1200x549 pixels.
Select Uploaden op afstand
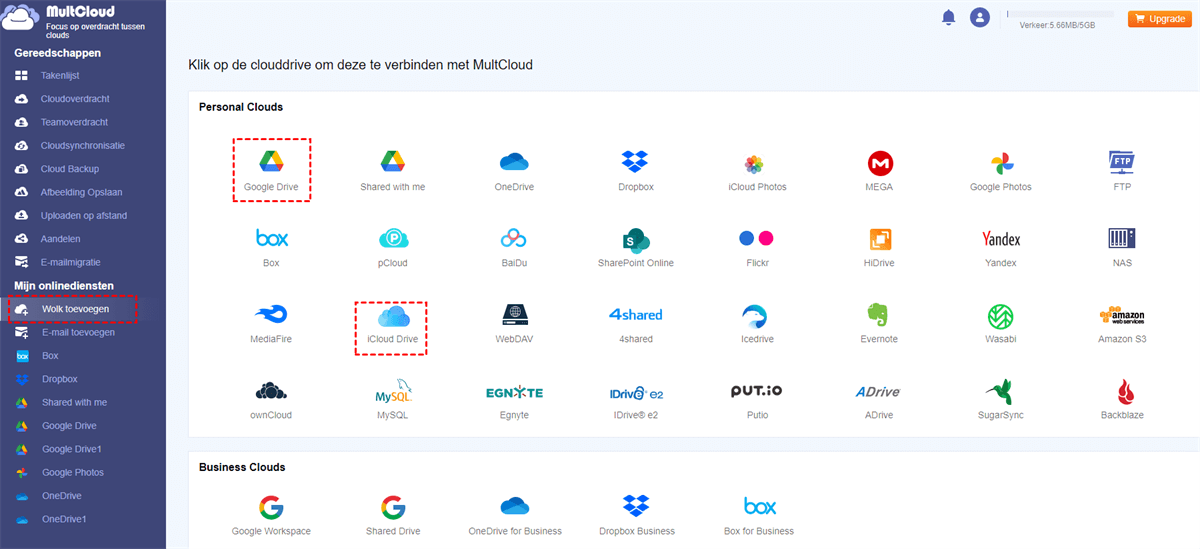83,215
